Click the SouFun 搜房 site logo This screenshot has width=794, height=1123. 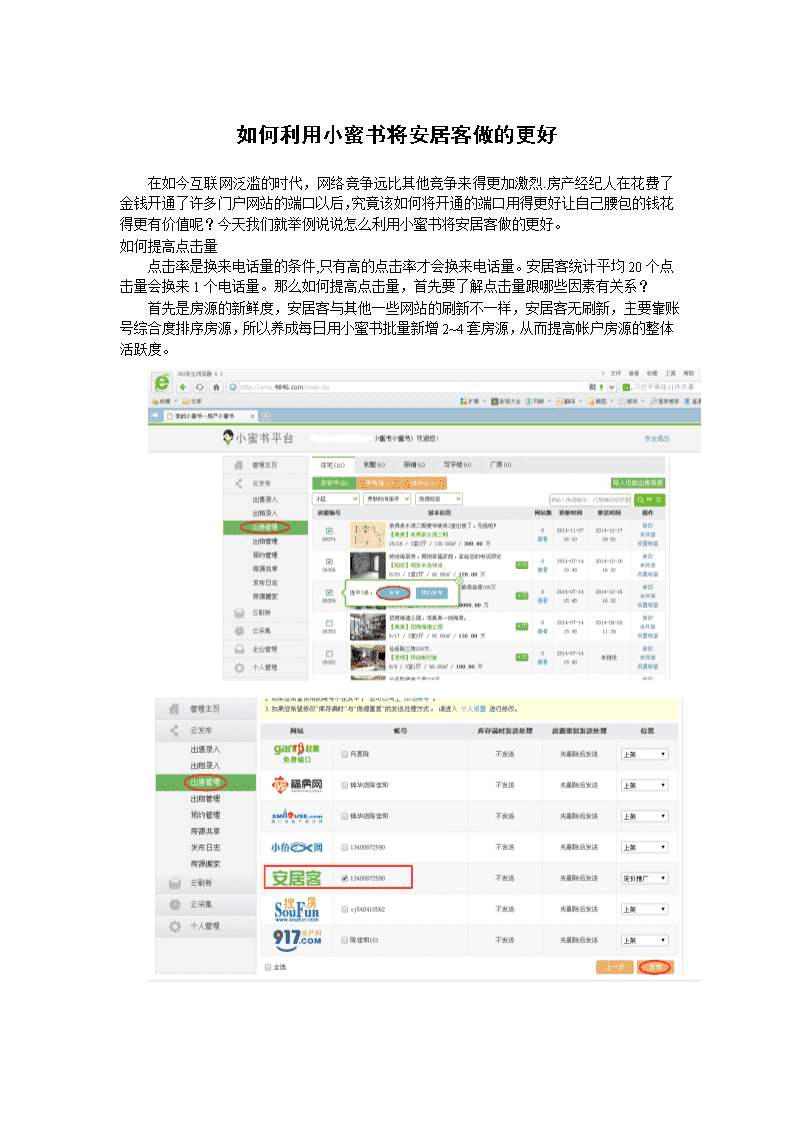(296, 910)
